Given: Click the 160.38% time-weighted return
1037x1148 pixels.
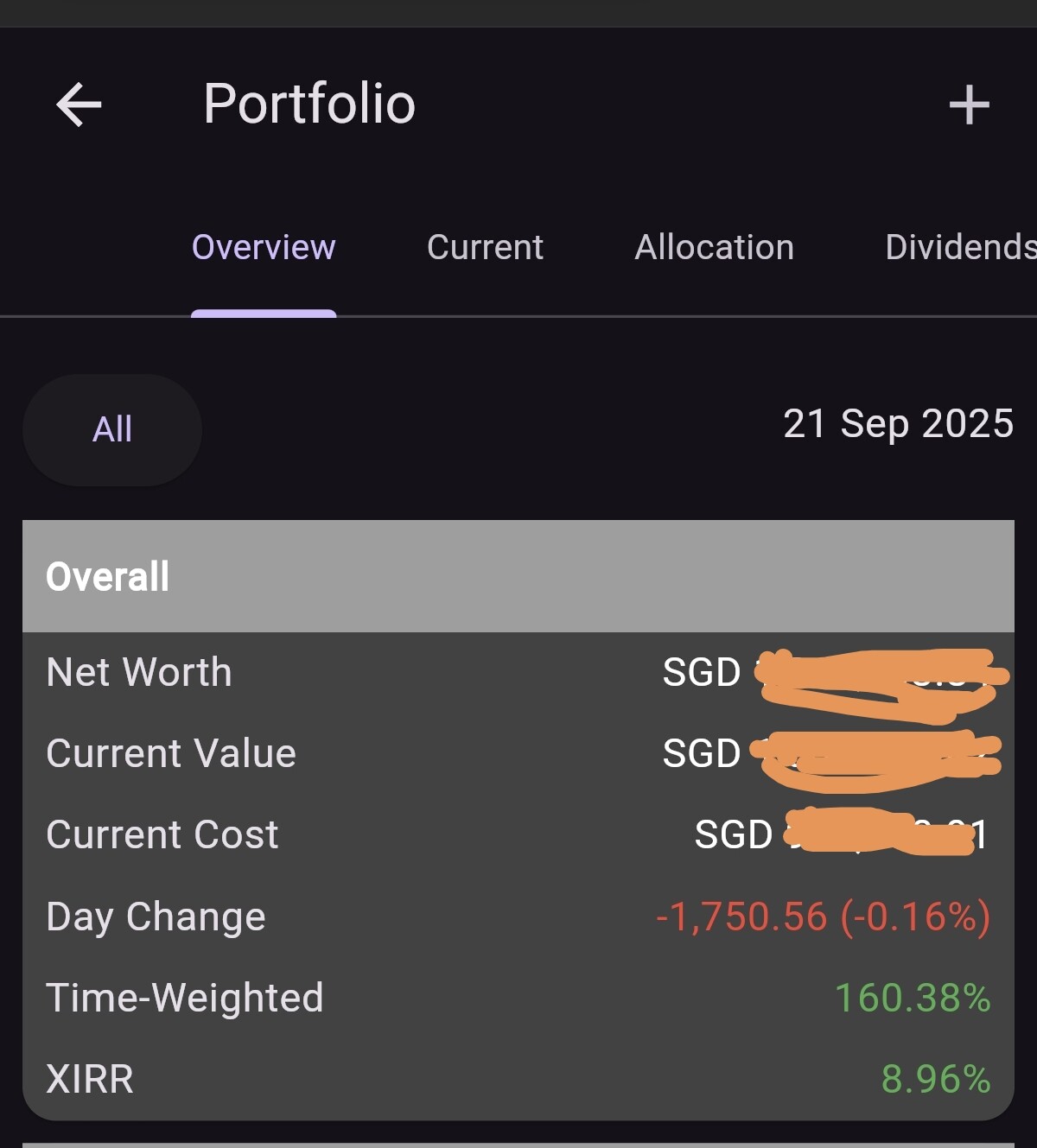Looking at the screenshot, I should click(x=913, y=998).
